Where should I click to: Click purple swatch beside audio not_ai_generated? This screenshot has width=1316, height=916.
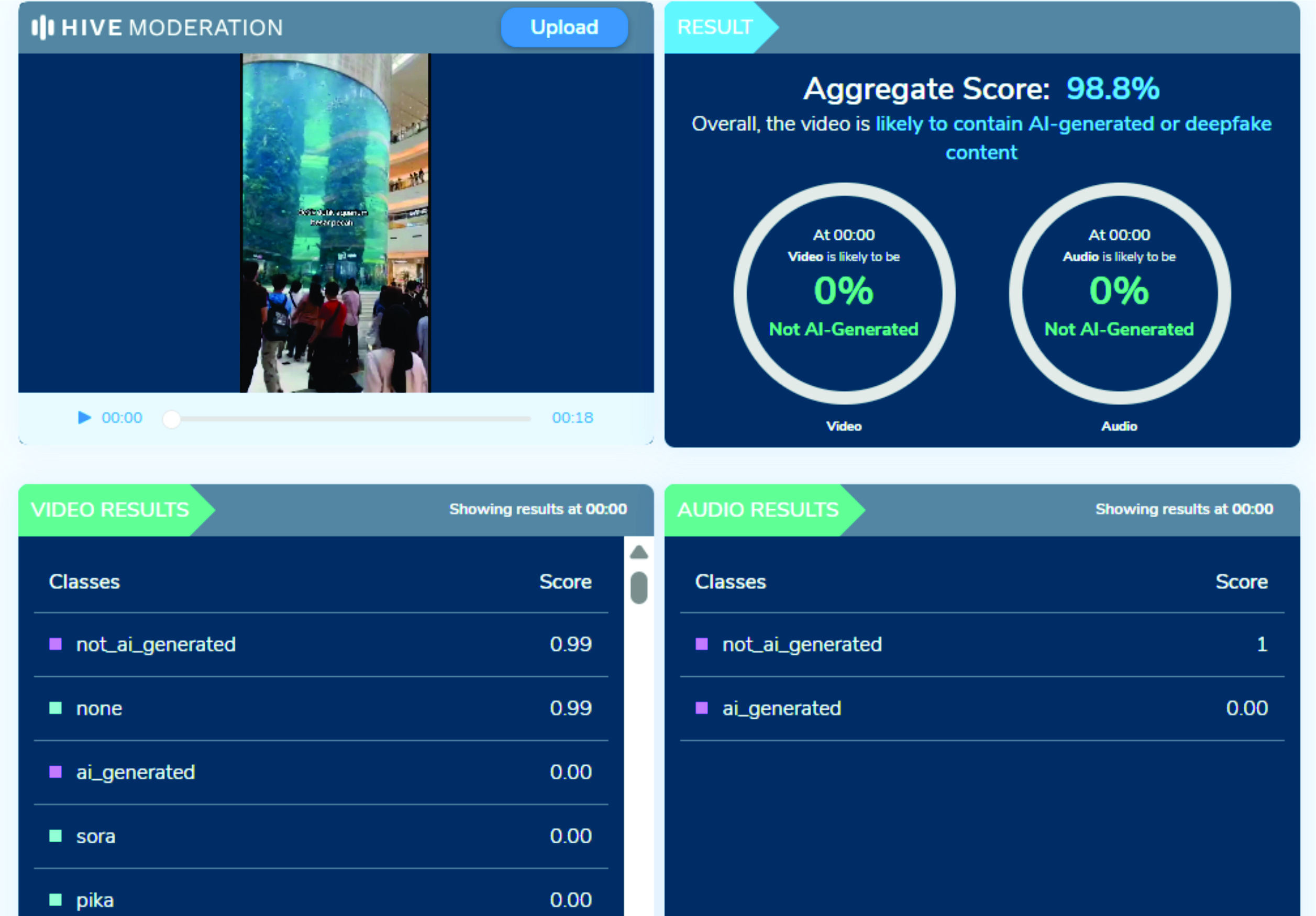coord(702,644)
